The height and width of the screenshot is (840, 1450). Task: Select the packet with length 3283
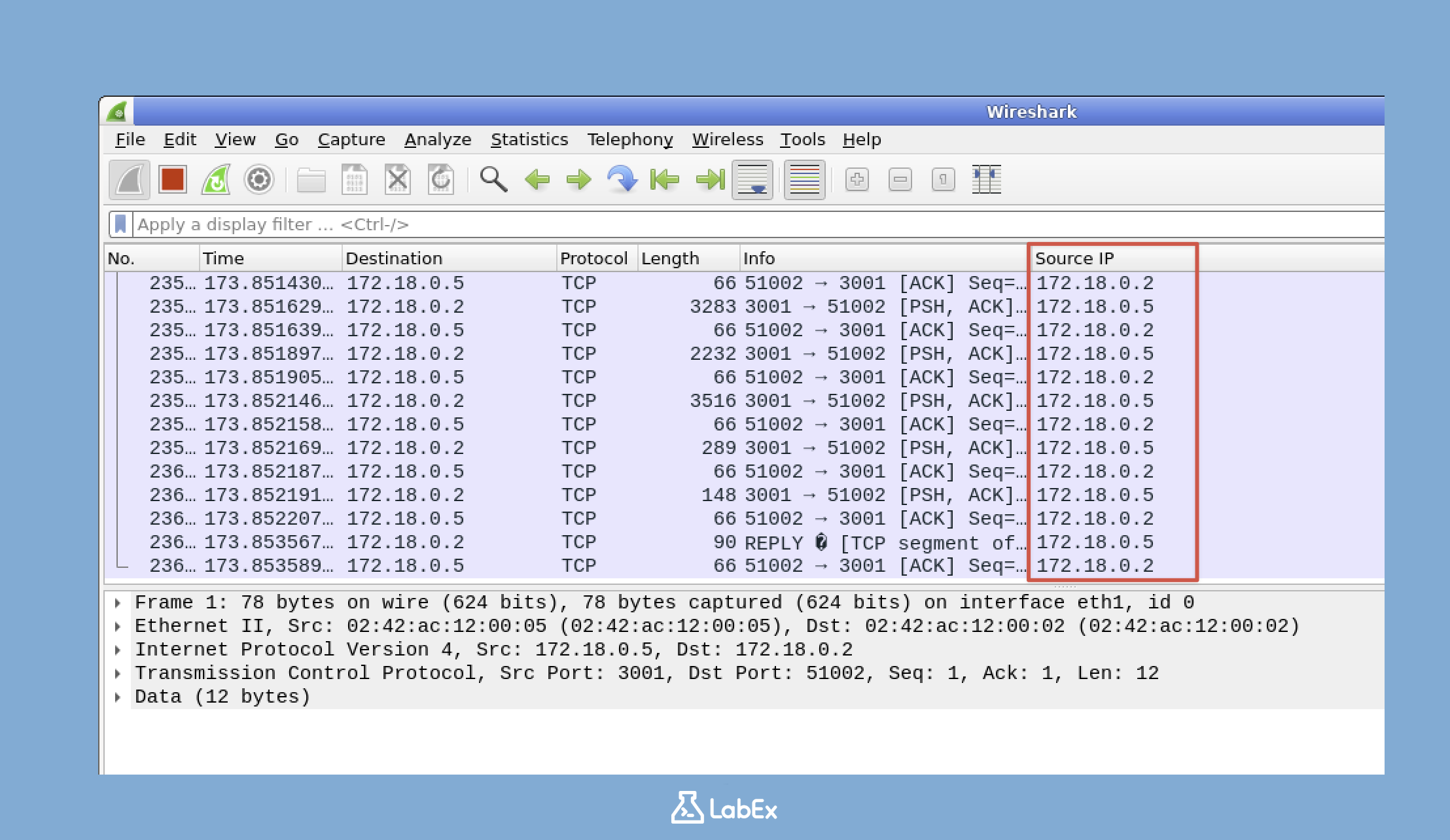pyautogui.click(x=744, y=307)
